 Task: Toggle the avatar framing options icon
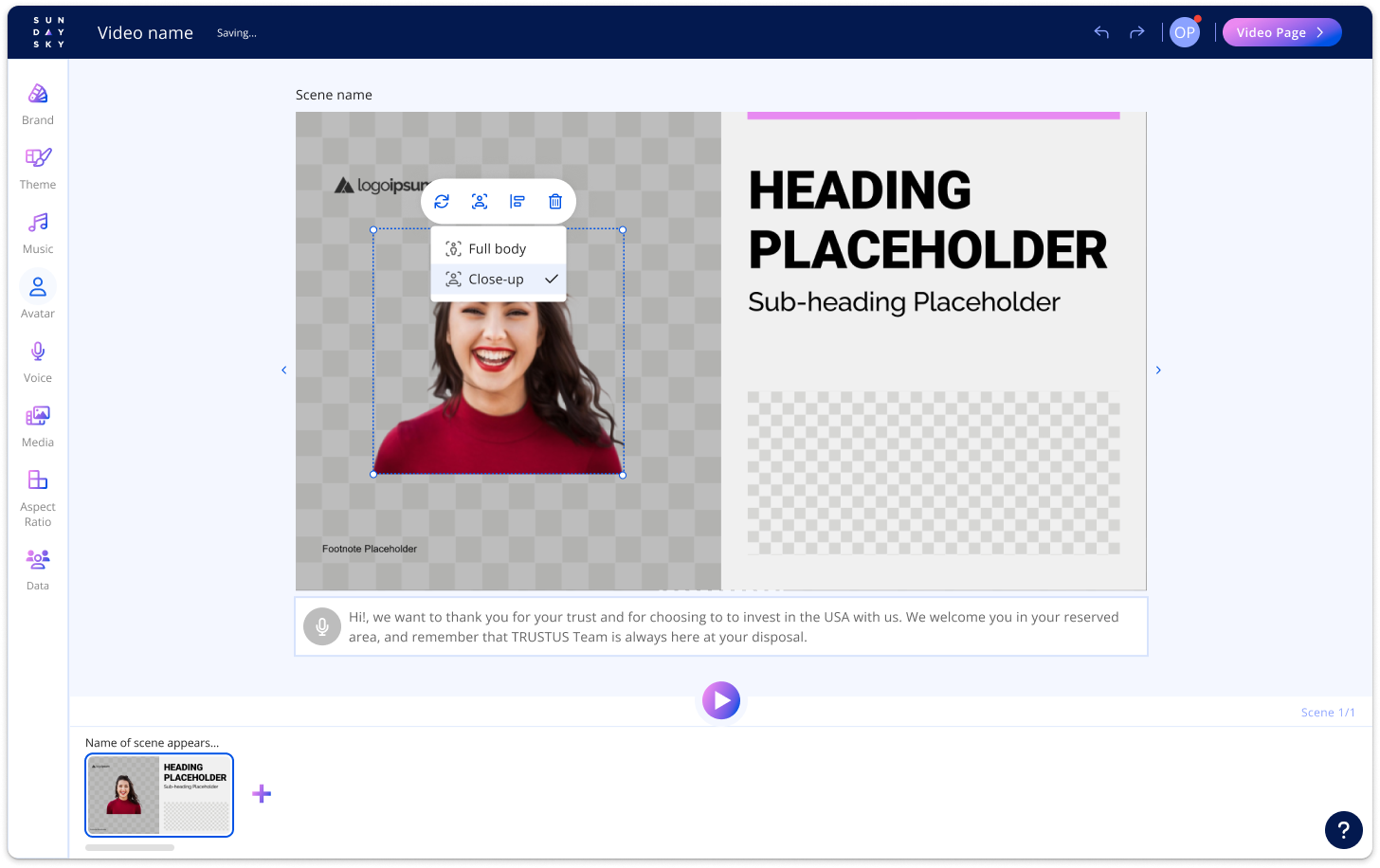pos(480,201)
